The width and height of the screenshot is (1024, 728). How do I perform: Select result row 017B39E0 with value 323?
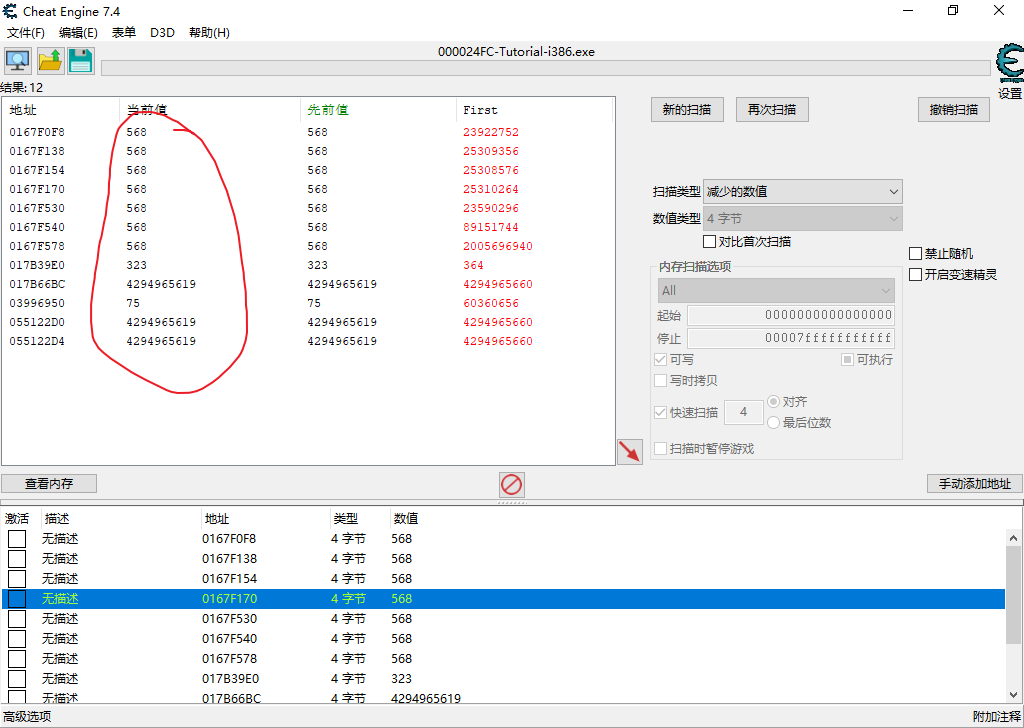pyautogui.click(x=308, y=265)
